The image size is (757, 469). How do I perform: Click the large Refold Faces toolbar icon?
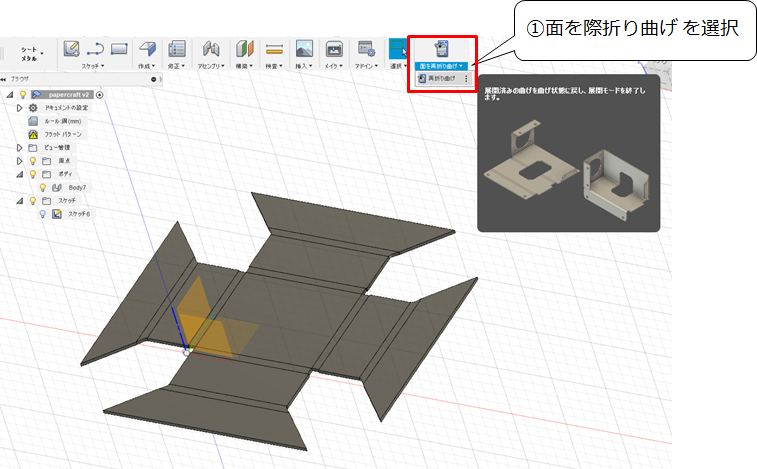tap(442, 49)
